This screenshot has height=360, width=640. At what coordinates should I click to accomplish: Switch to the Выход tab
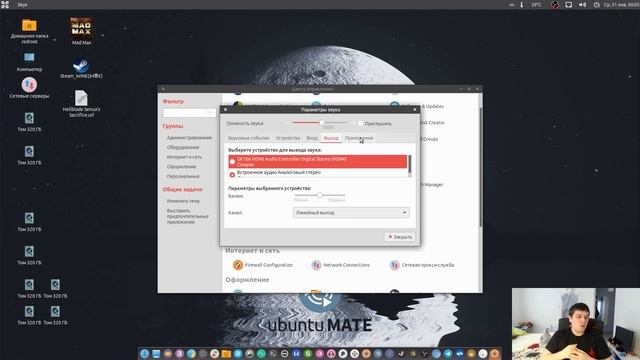point(331,138)
